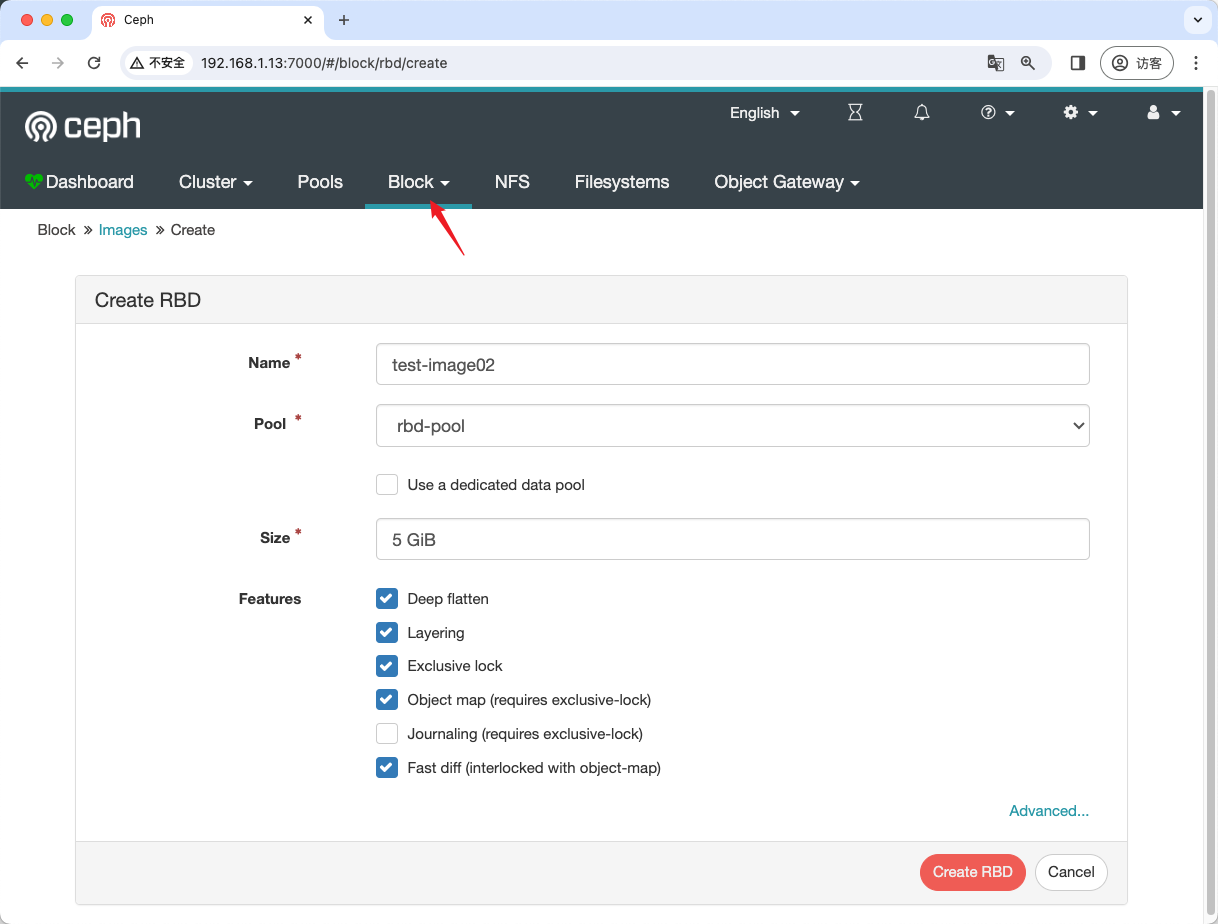The width and height of the screenshot is (1218, 924).
Task: Open the notifications bell icon
Action: 922,113
